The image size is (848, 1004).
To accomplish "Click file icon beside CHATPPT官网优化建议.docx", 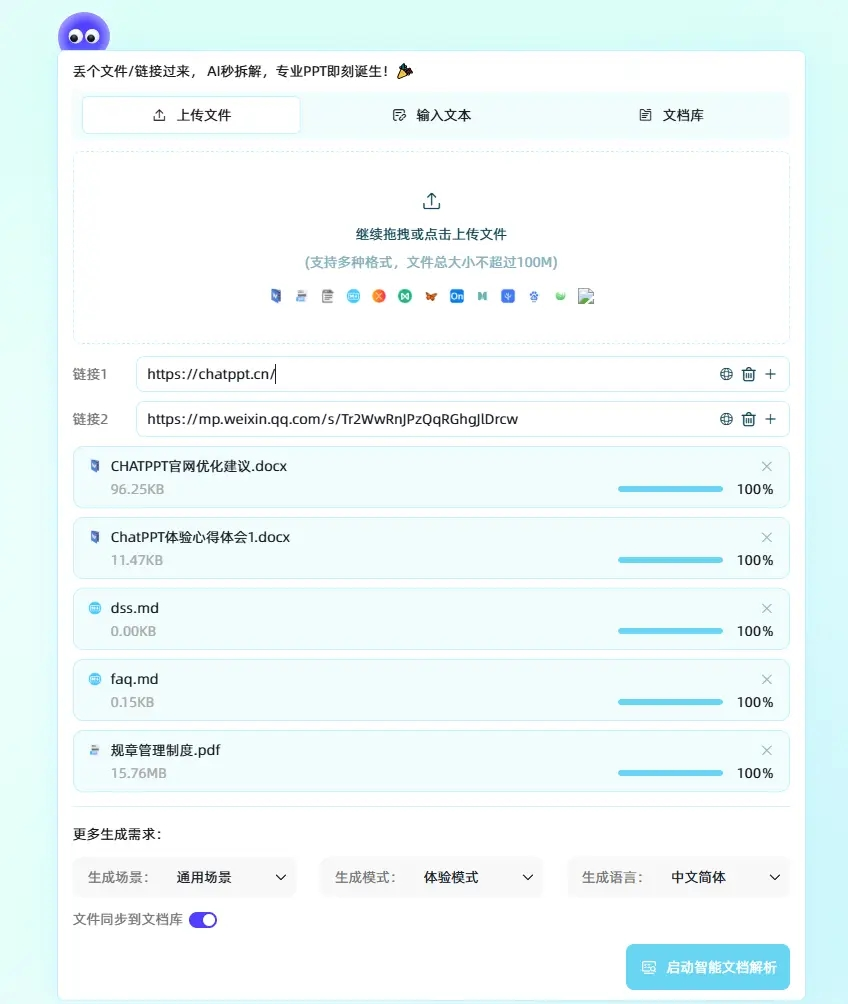I will [x=95, y=466].
